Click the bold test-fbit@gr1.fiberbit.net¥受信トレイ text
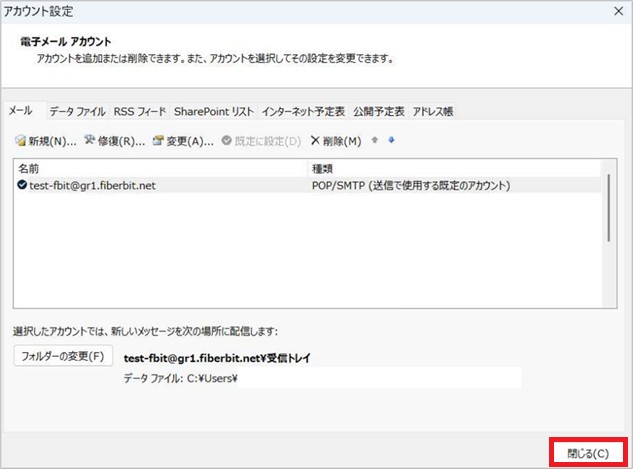The height and width of the screenshot is (469, 633). [217, 358]
